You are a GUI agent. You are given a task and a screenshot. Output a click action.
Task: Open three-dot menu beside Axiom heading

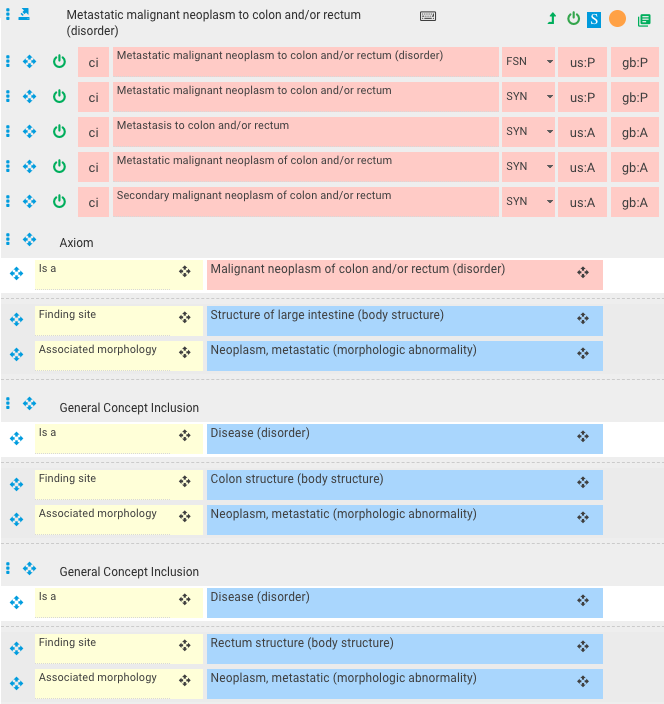pyautogui.click(x=8, y=239)
